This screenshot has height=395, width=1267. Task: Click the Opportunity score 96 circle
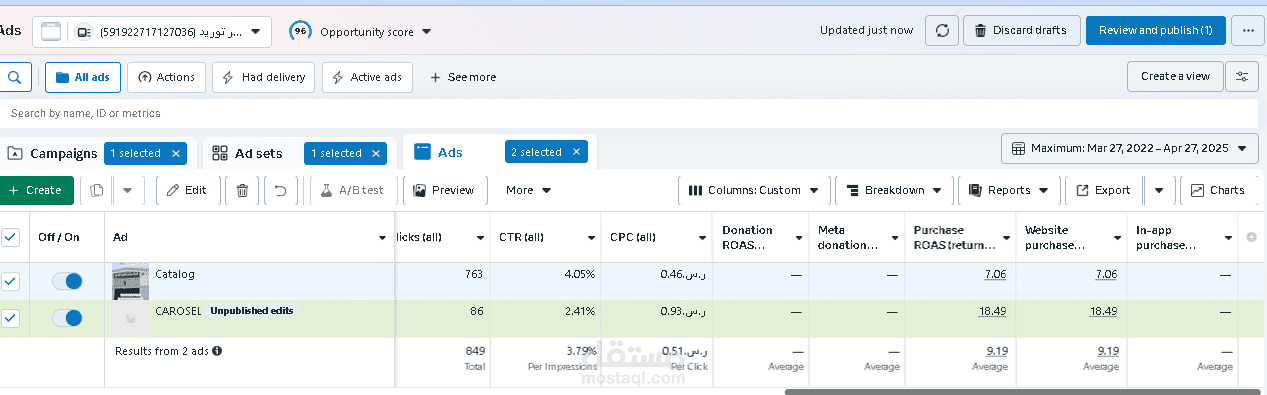pos(299,31)
